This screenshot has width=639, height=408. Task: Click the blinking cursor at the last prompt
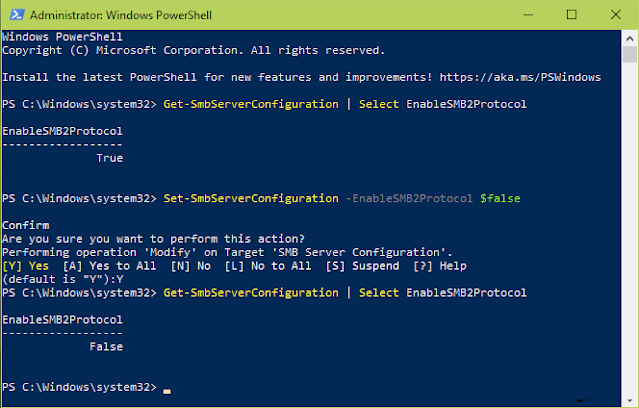tap(167, 391)
